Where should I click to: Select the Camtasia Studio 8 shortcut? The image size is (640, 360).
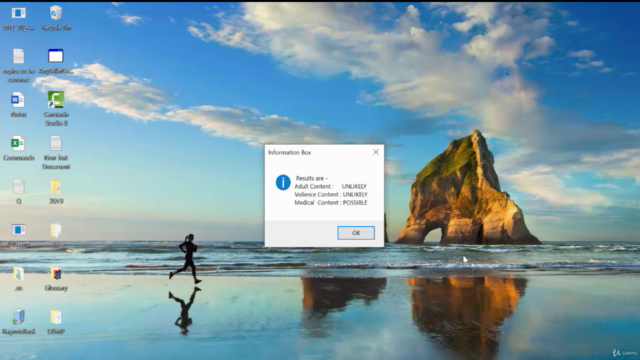pyautogui.click(x=56, y=109)
